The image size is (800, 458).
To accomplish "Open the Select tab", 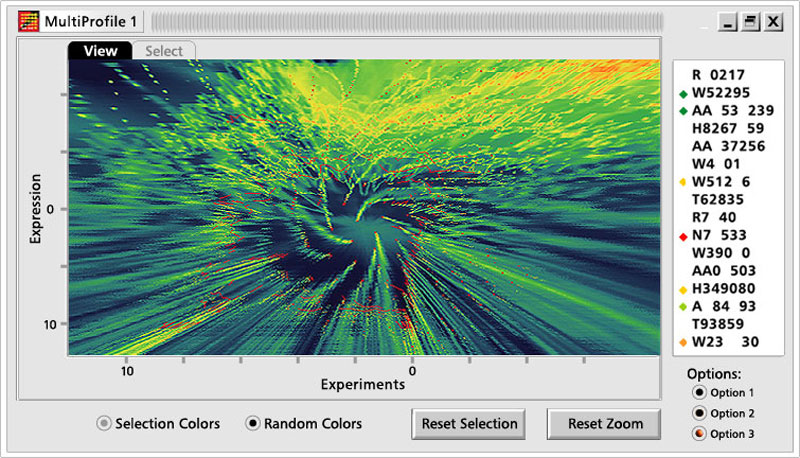I will coord(164,50).
